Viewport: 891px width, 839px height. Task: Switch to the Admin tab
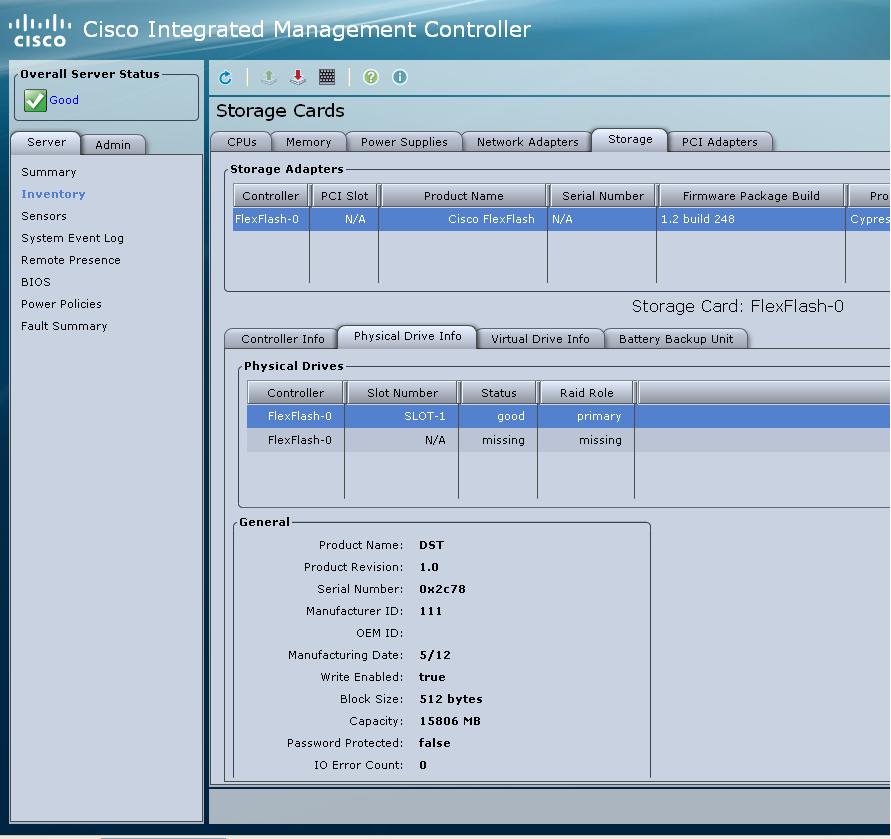point(113,144)
